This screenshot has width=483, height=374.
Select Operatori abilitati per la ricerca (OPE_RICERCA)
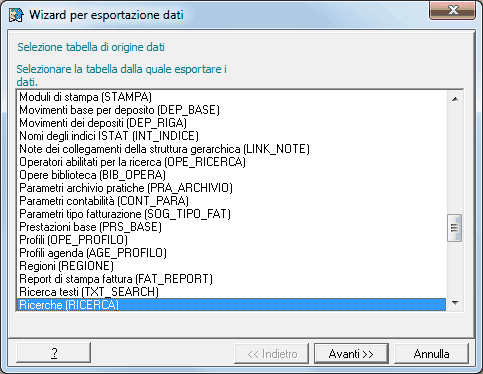tap(231, 162)
